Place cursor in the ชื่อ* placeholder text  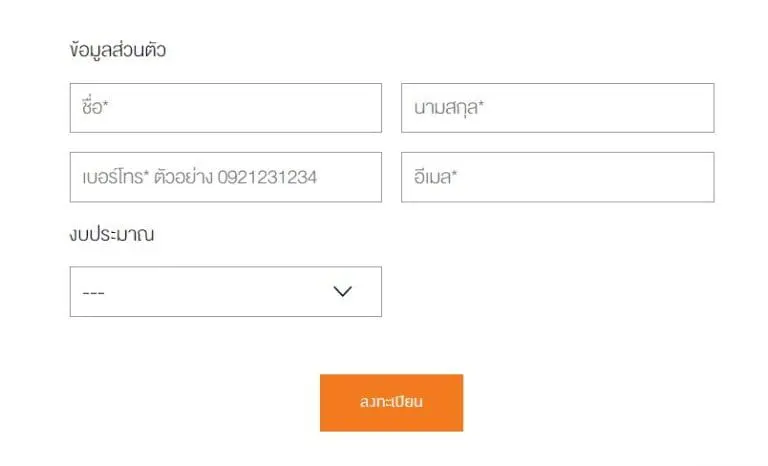[x=95, y=106]
